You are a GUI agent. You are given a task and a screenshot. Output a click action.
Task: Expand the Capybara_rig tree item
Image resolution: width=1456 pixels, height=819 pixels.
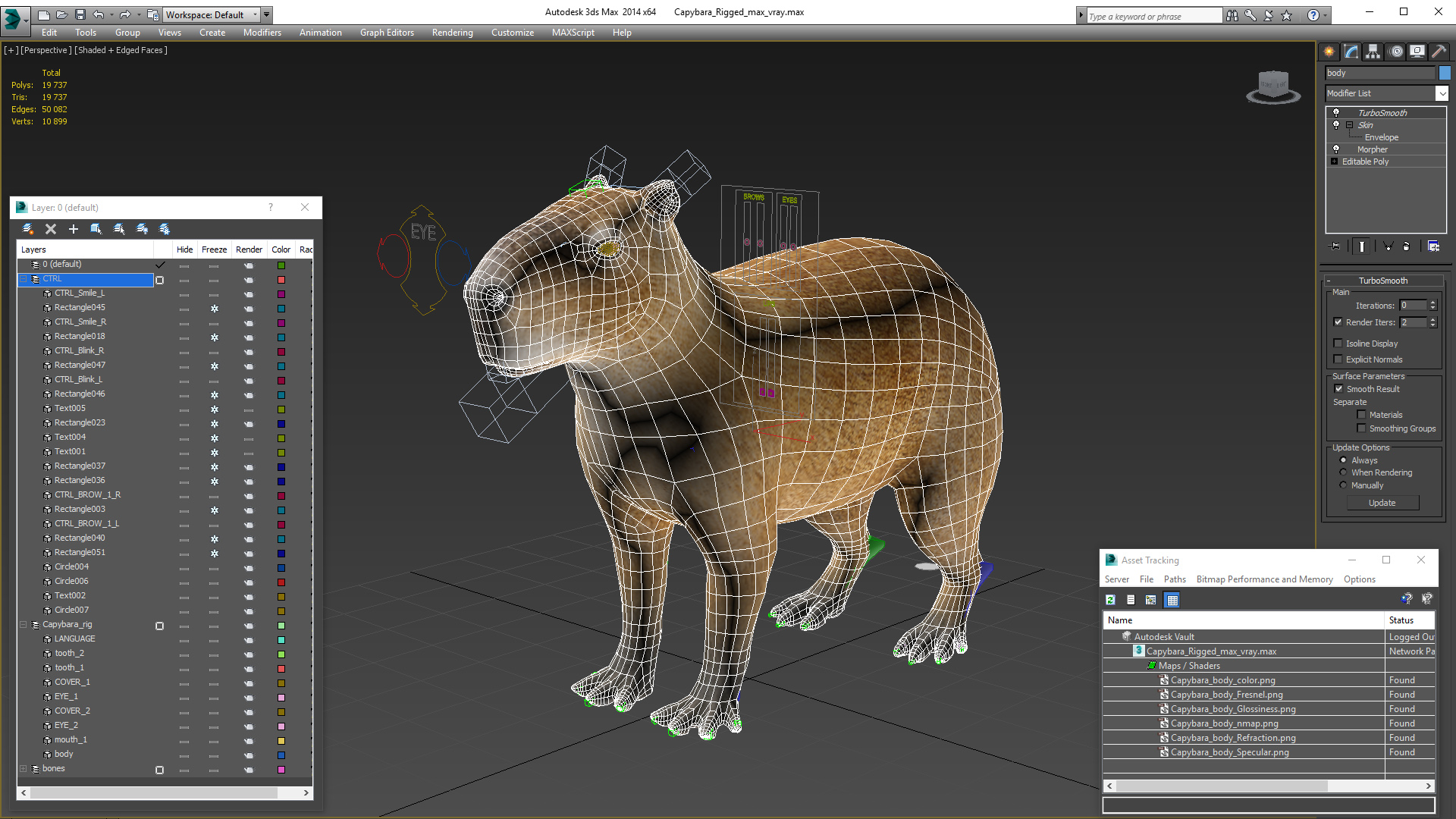tap(22, 624)
